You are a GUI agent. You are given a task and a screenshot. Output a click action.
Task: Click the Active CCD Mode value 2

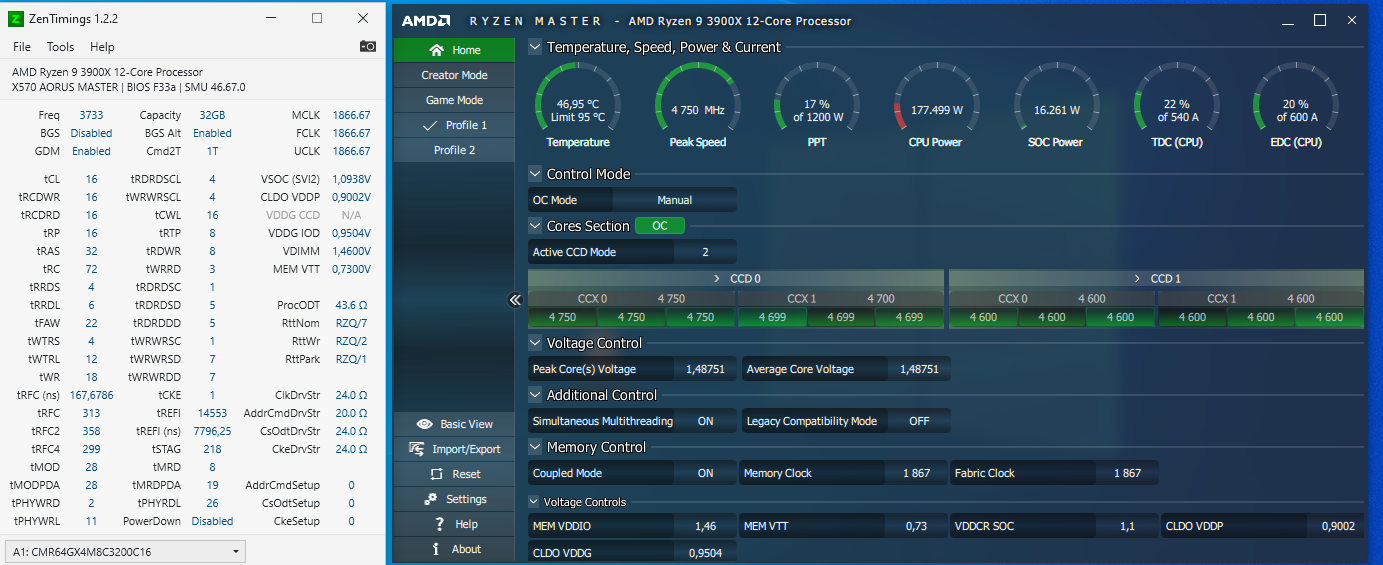(705, 252)
